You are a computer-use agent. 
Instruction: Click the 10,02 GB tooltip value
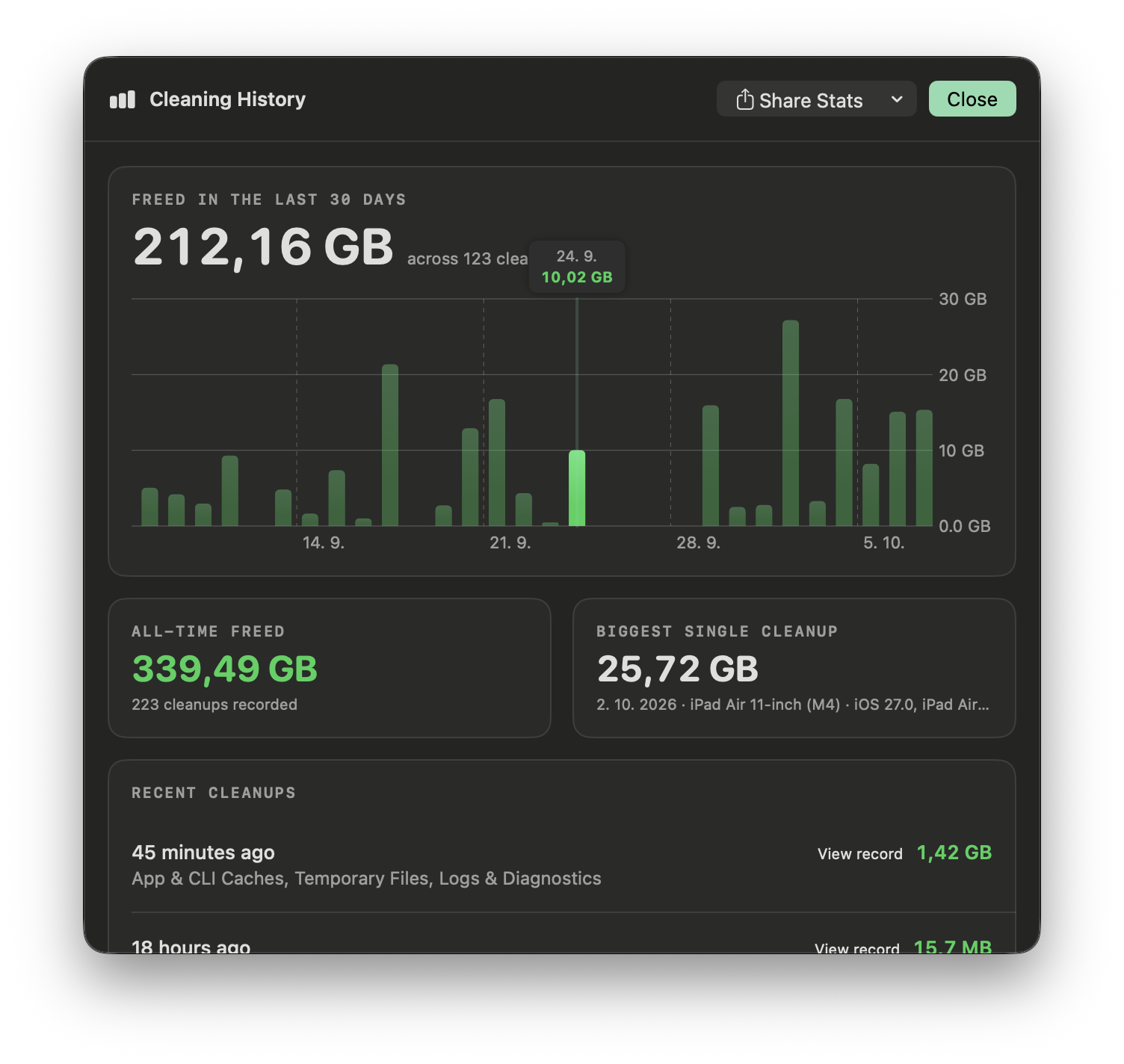point(577,277)
